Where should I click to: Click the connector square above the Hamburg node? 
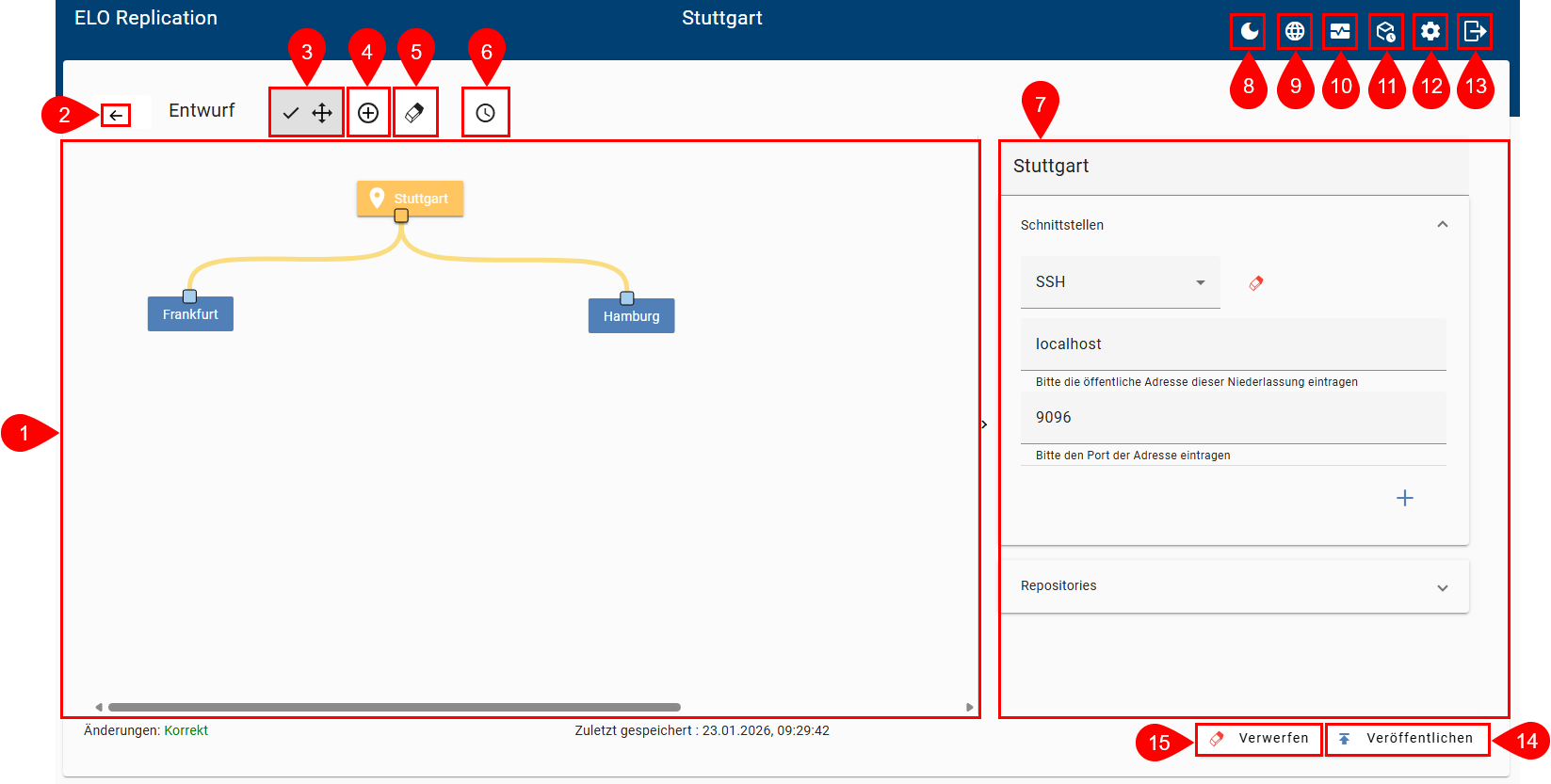coord(627,298)
